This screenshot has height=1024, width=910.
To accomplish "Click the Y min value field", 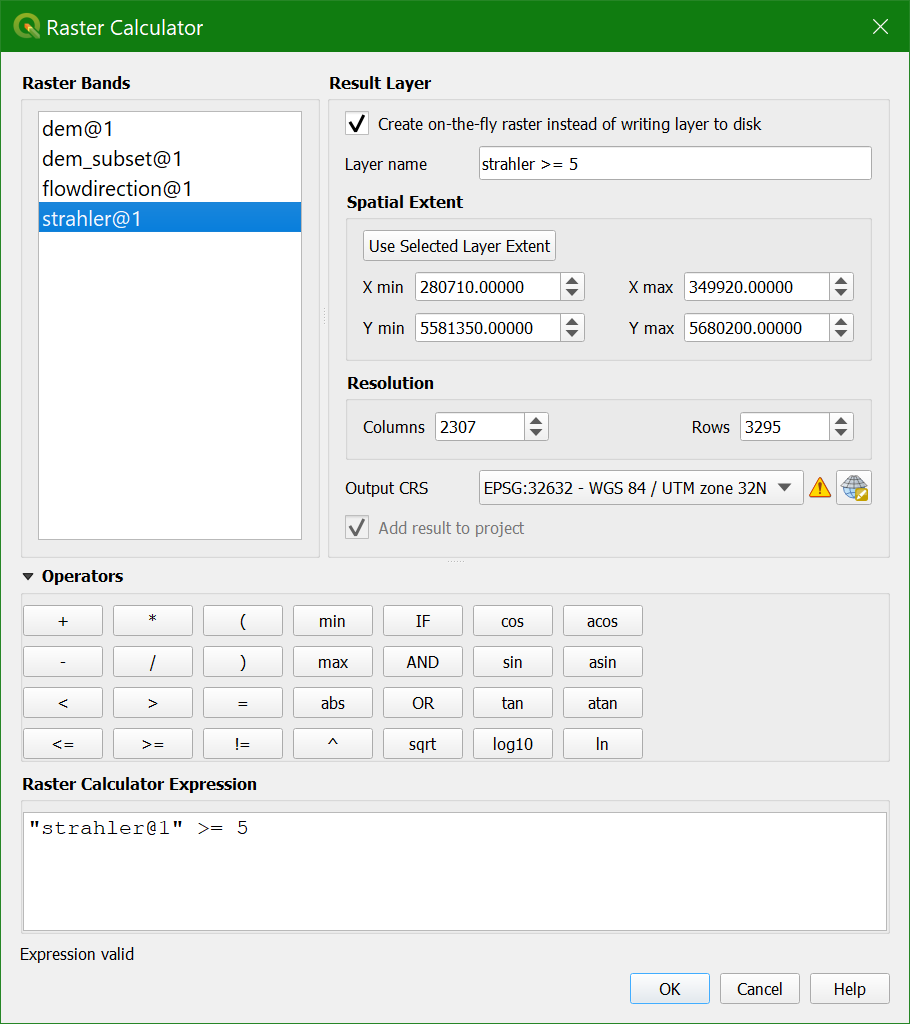I will (487, 328).
